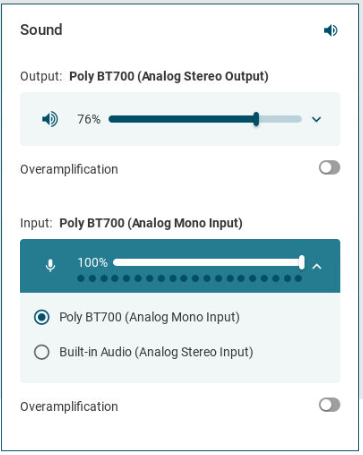
Task: Select Built-in Audio (Analog Stereo Input) radio
Action: [x=42, y=352]
